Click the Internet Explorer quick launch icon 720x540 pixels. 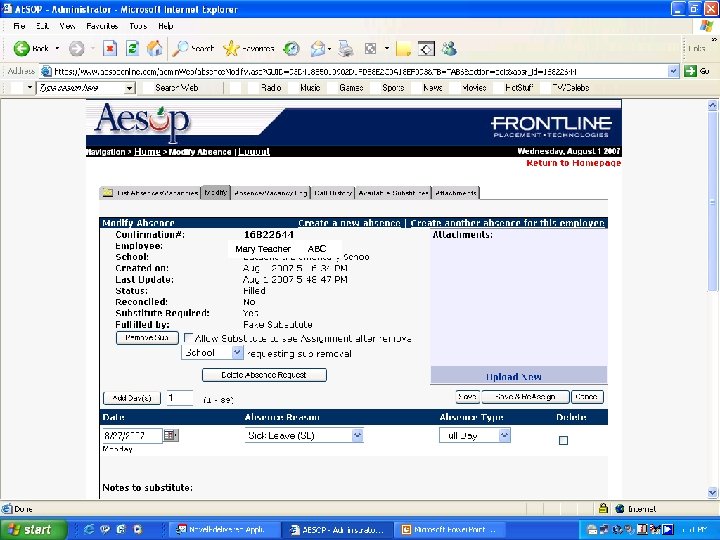(x=89, y=529)
